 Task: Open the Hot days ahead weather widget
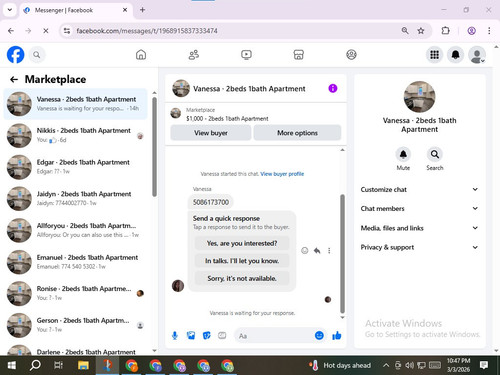coord(341,365)
